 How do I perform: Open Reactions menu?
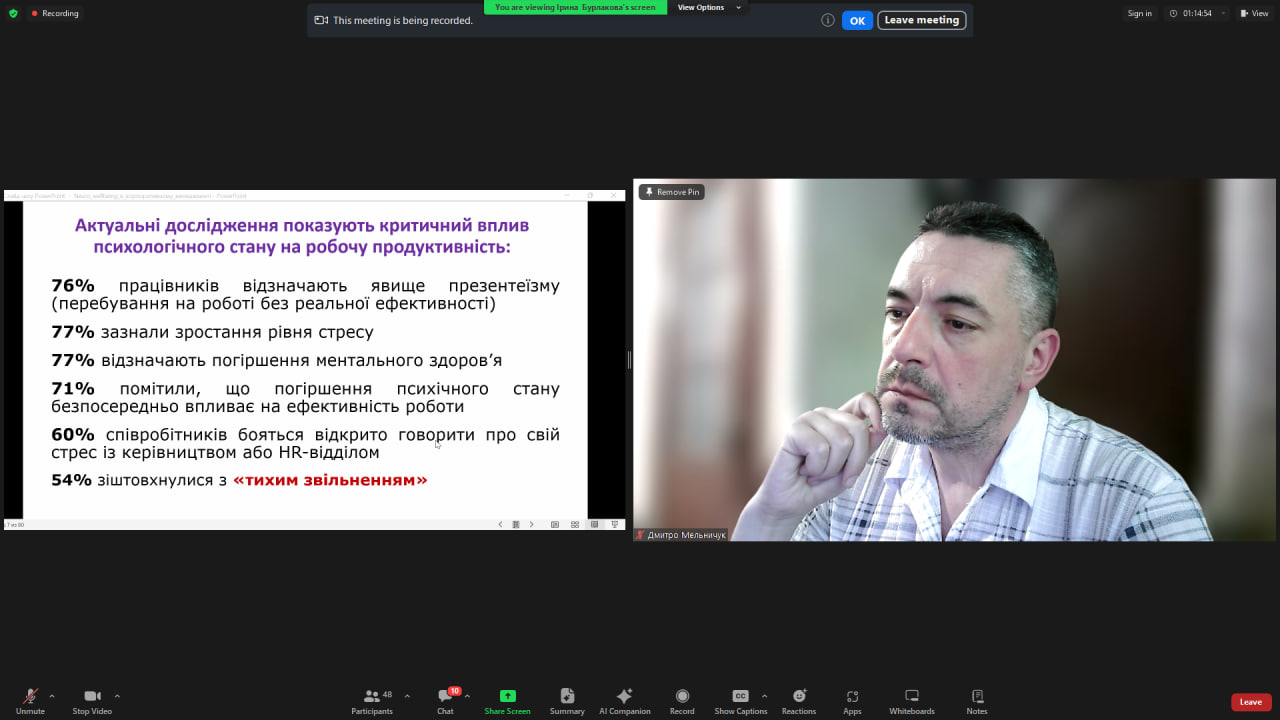[x=799, y=701]
